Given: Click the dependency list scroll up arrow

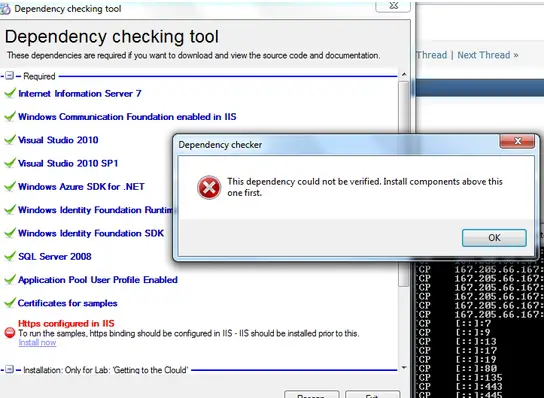Looking at the screenshot, I should [x=404, y=75].
